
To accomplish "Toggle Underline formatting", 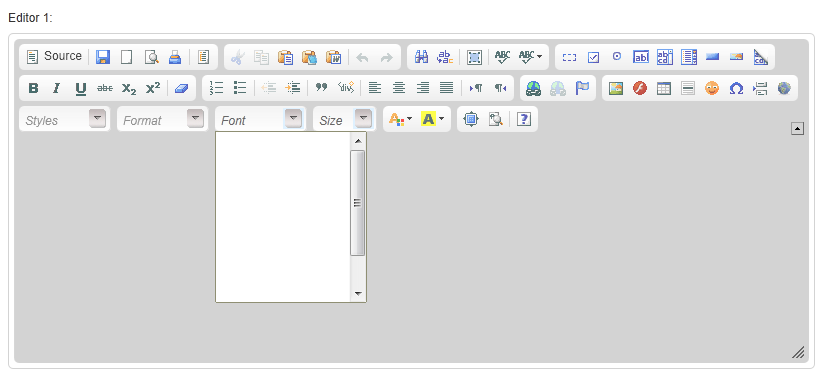I will point(80,88).
